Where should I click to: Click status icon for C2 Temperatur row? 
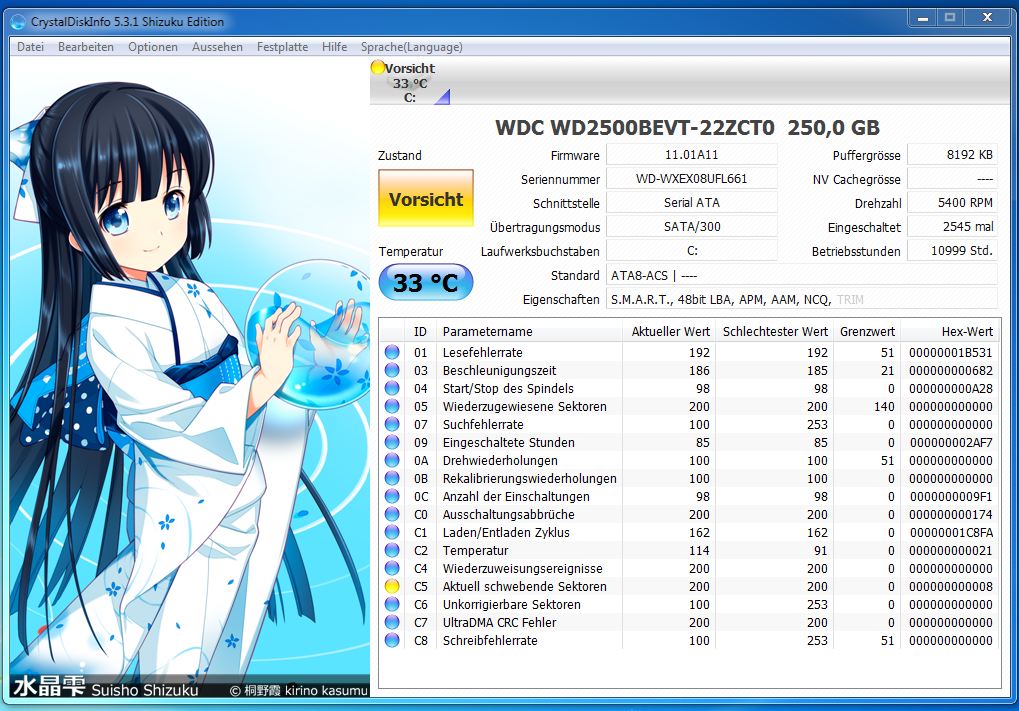point(392,550)
